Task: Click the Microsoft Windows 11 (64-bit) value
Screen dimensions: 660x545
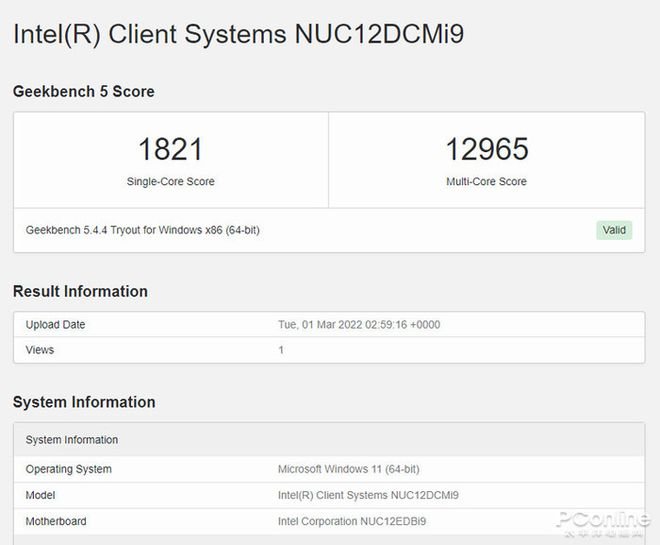Action: click(x=349, y=469)
